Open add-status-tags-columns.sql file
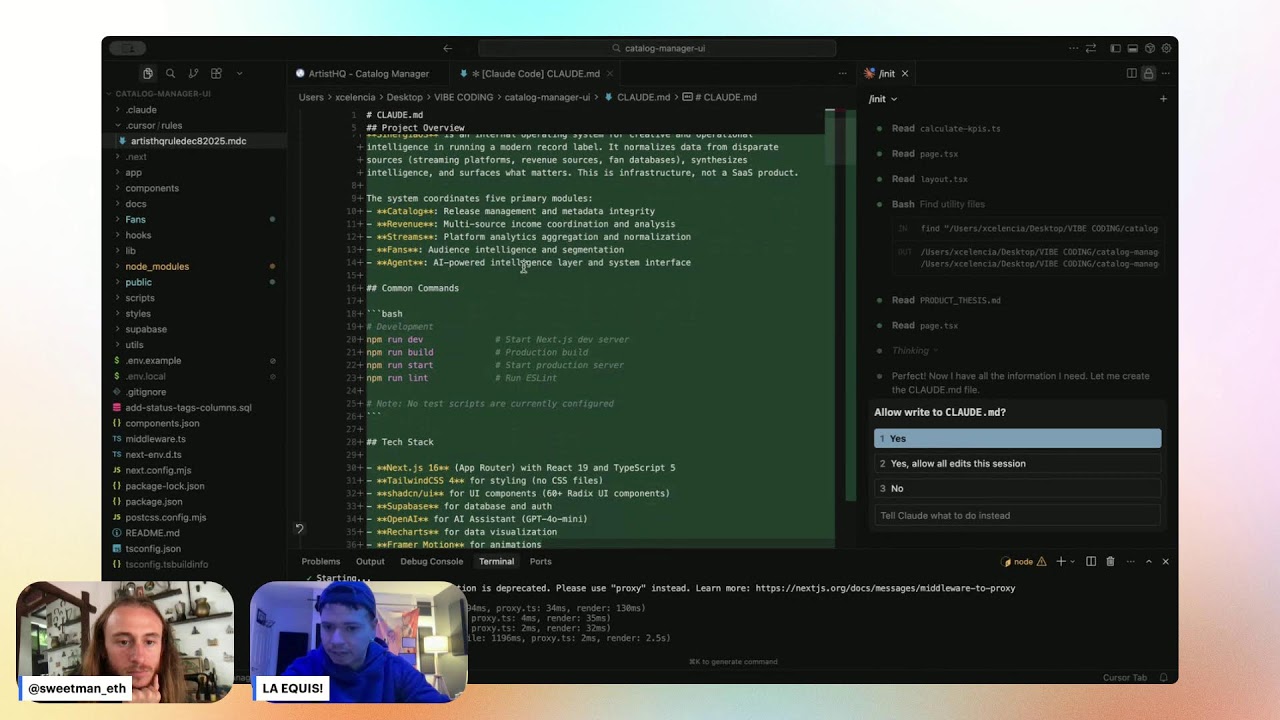 [188, 407]
